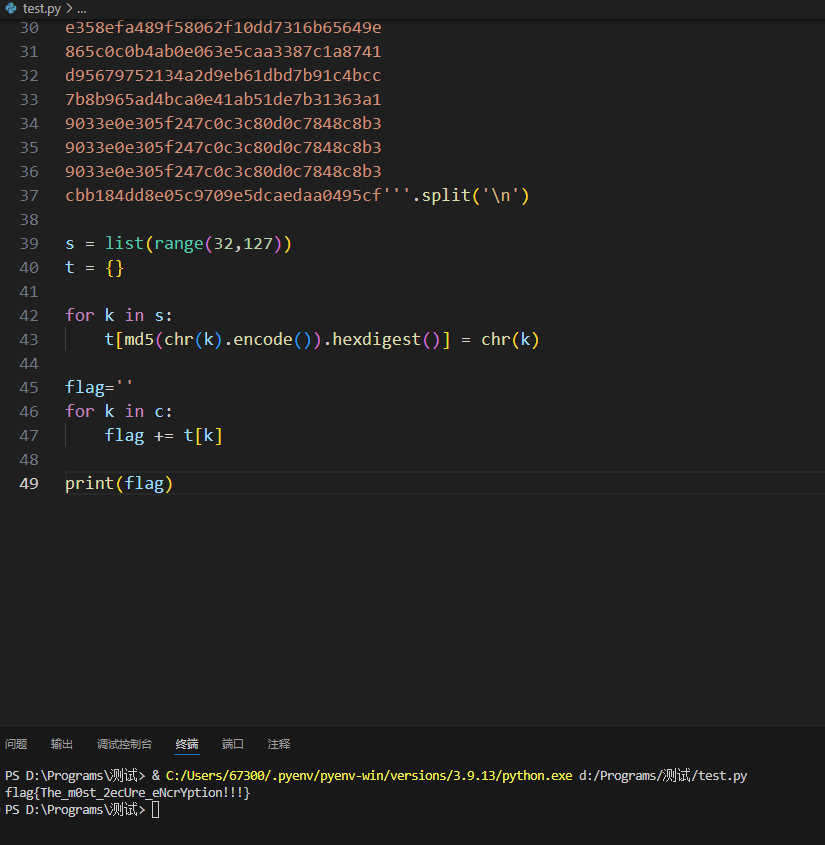Screen dimensions: 825x845
Task: Switch to the 端口 (Ports) tab
Action: (x=233, y=744)
